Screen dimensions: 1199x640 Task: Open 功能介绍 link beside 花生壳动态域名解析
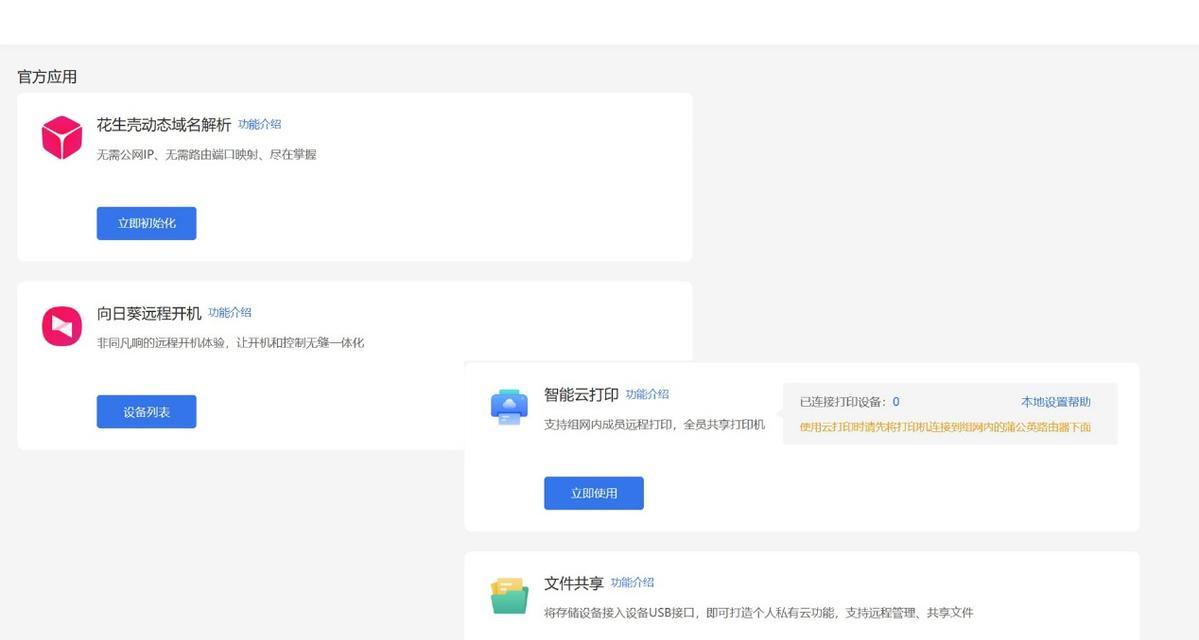[x=259, y=124]
